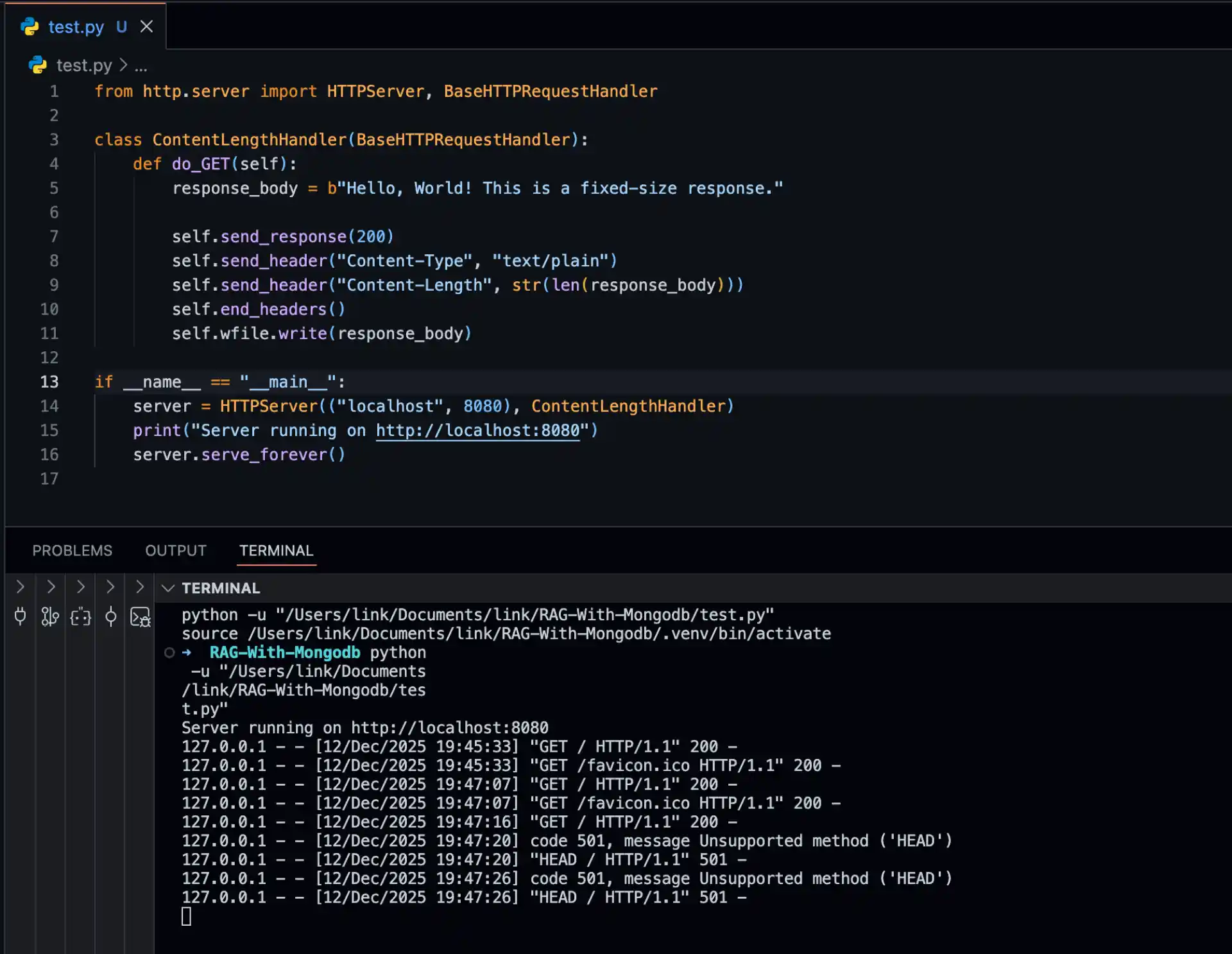The width and height of the screenshot is (1232, 954).
Task: Place cursor in the terminal input prompt
Action: click(x=187, y=916)
